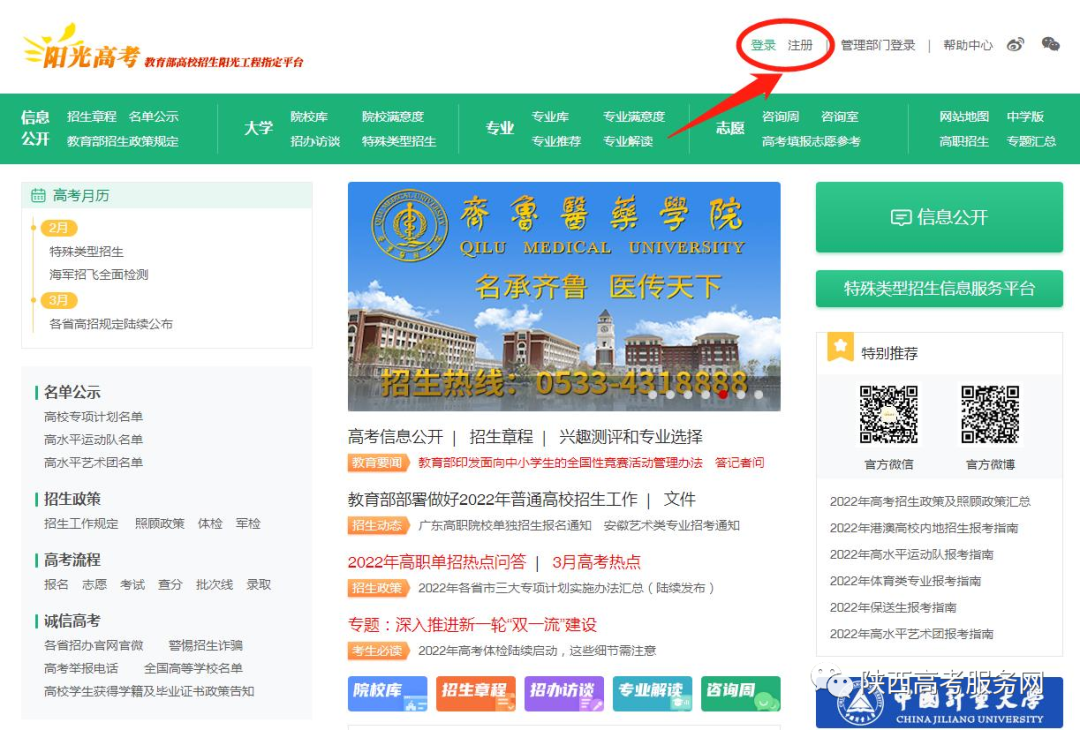The height and width of the screenshot is (730, 1080).
Task: Open 3月高考热点 headline
Action: click(x=596, y=562)
